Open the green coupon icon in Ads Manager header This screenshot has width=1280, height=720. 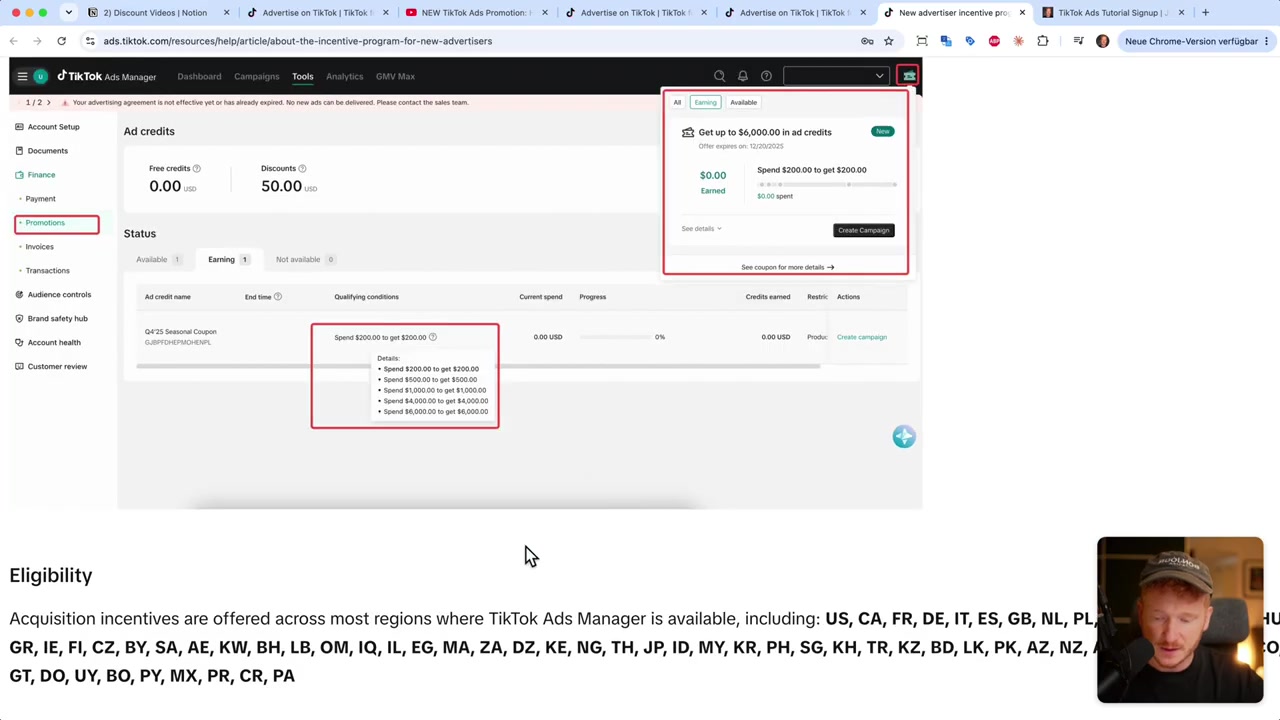pyautogui.click(x=908, y=76)
